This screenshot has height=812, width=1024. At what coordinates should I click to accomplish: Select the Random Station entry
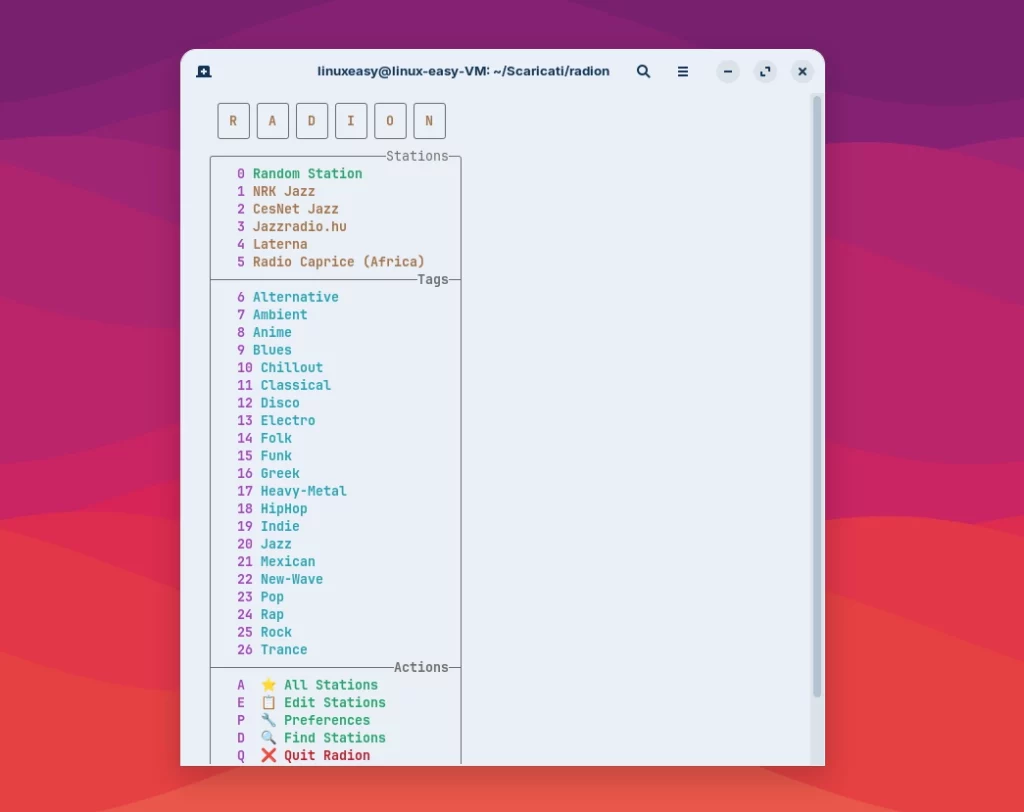tap(307, 174)
